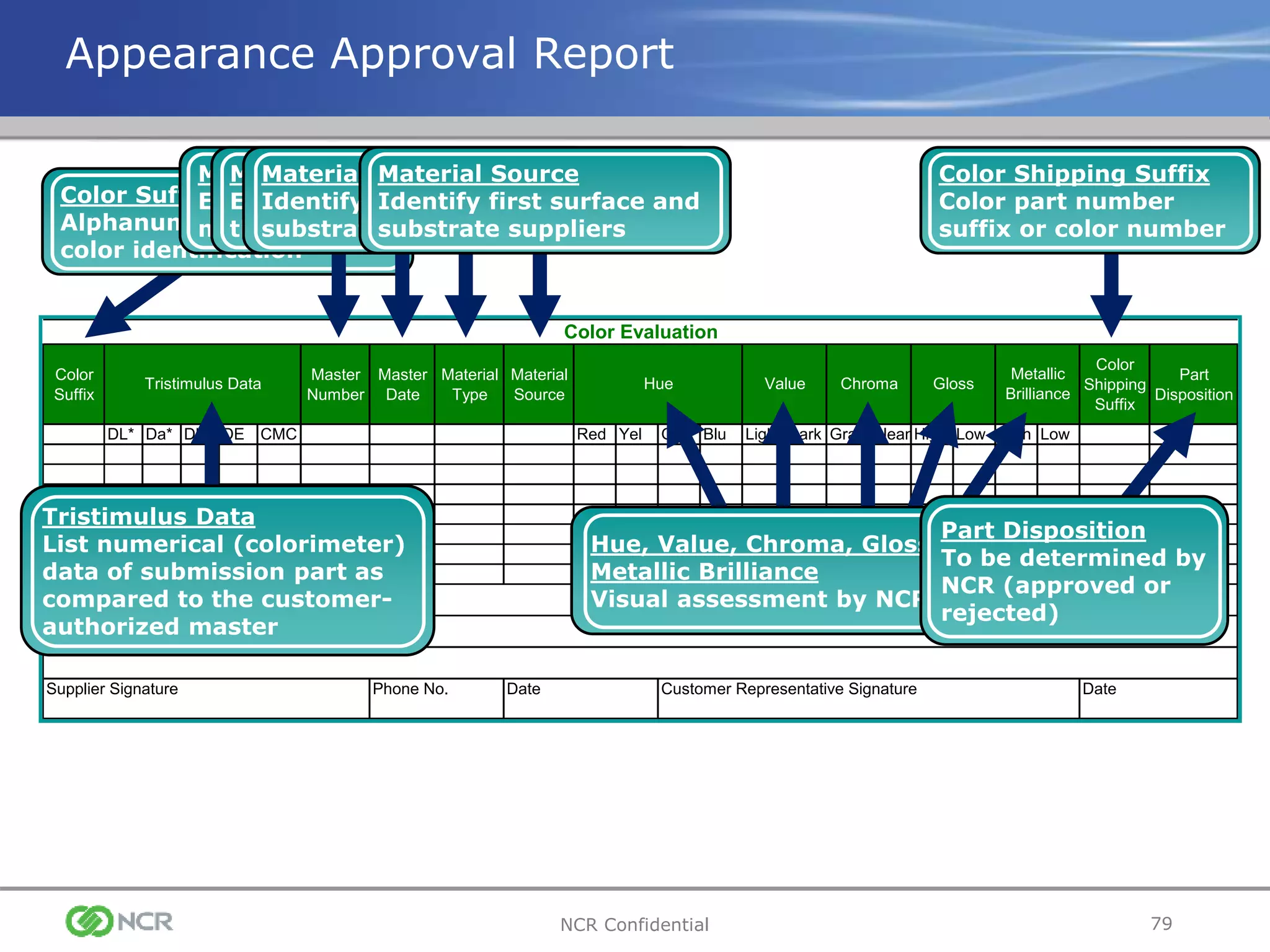Click the Date field next to Phone No.
The height and width of the screenshot is (952, 1270).
(580, 699)
